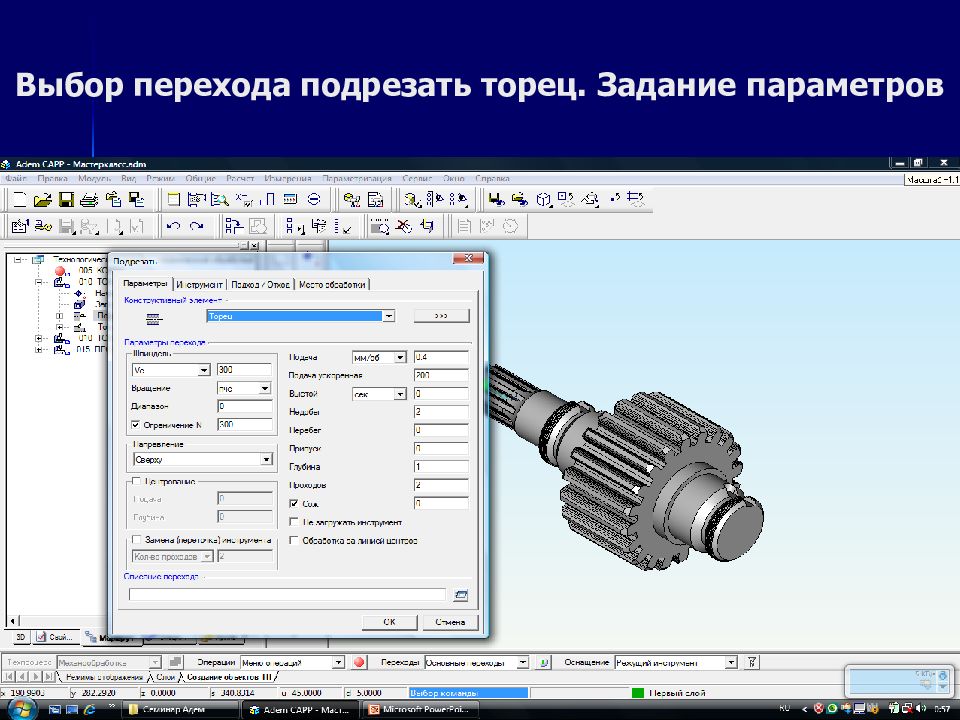This screenshot has width=960, height=720.
Task: Open the Торец constructive element dropdown
Action: click(x=389, y=317)
